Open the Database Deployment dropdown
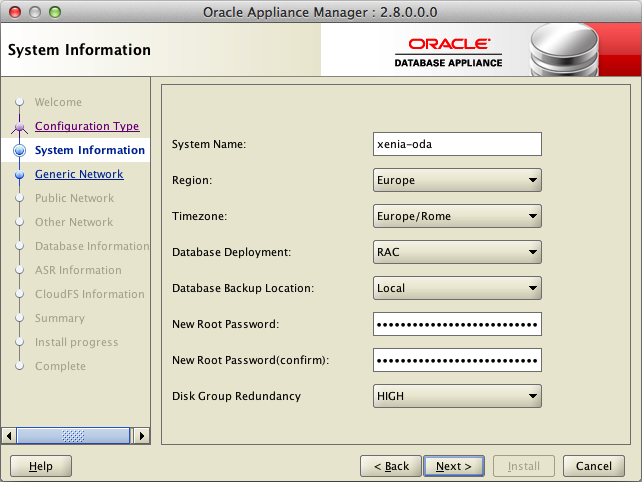The height and width of the screenshot is (482, 642). click(457, 252)
